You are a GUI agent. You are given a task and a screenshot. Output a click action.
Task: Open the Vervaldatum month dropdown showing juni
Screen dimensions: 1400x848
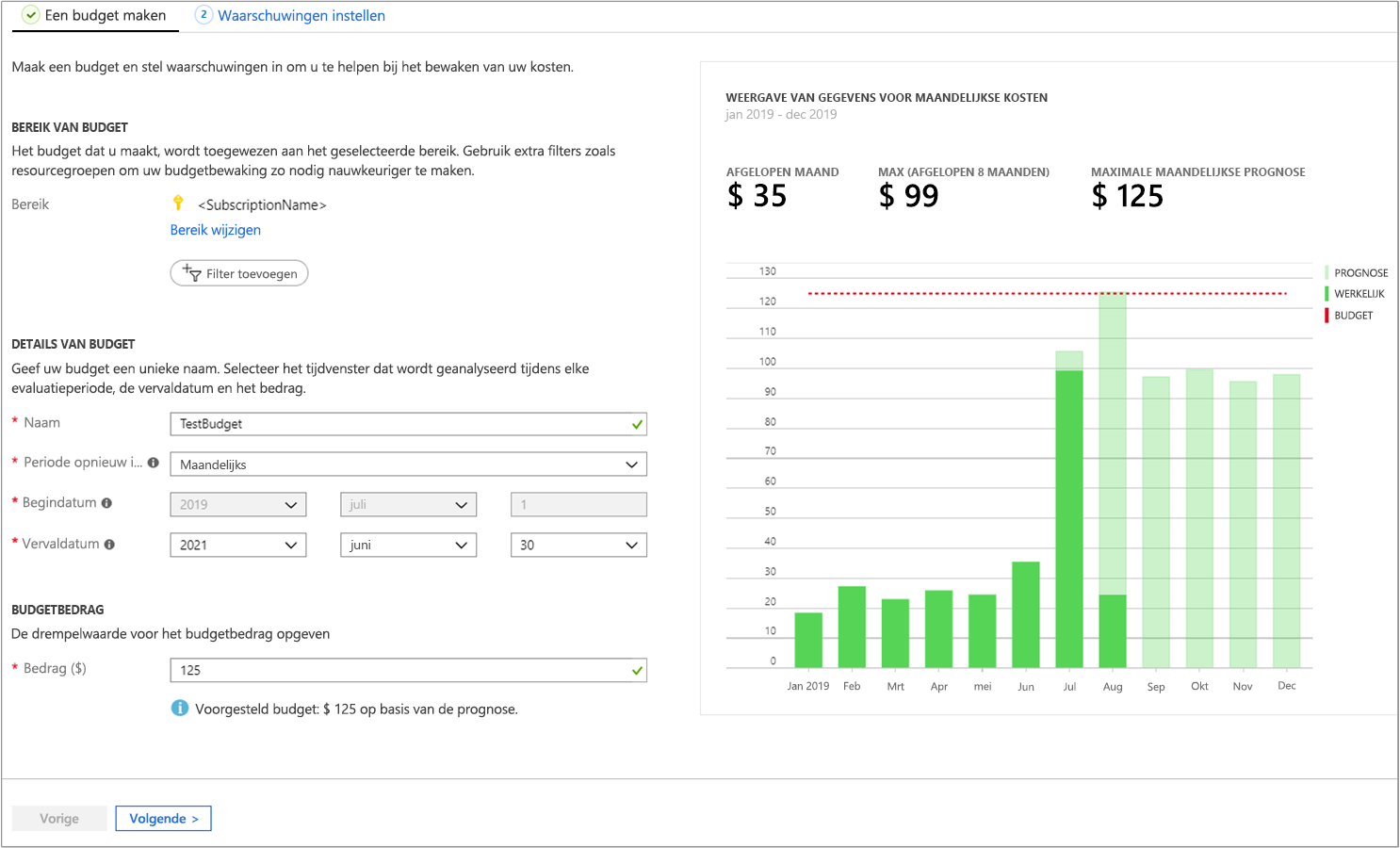[x=408, y=546]
